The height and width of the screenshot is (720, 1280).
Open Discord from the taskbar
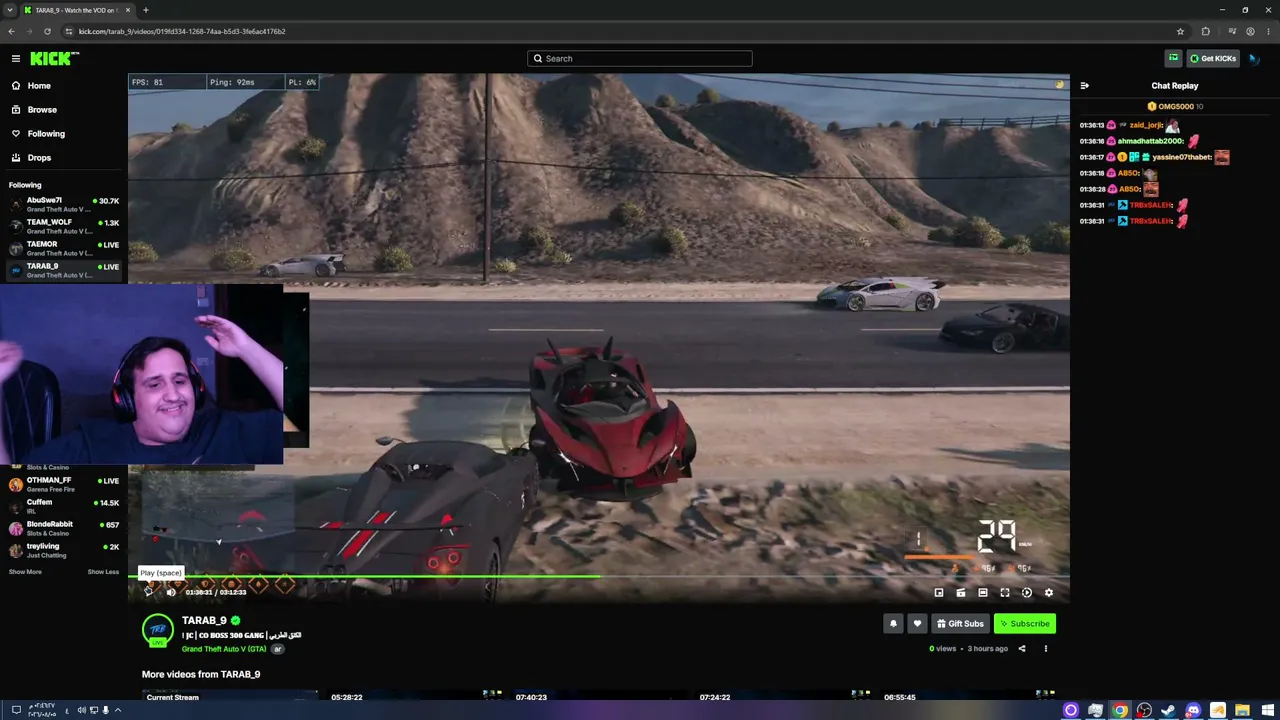coord(1193,711)
